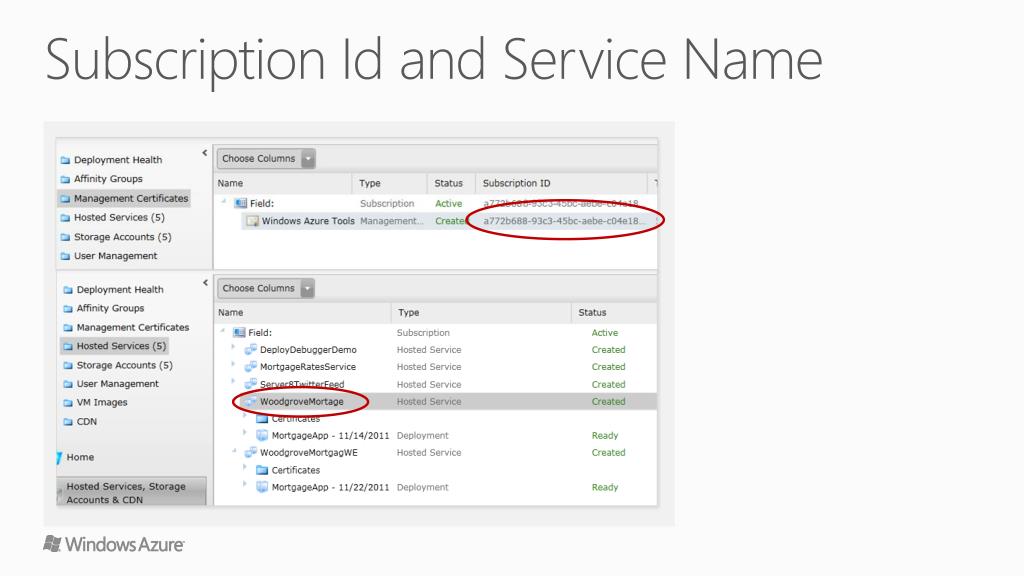Click the folder icon beside VM Images
The height and width of the screenshot is (576, 1024).
pos(68,403)
